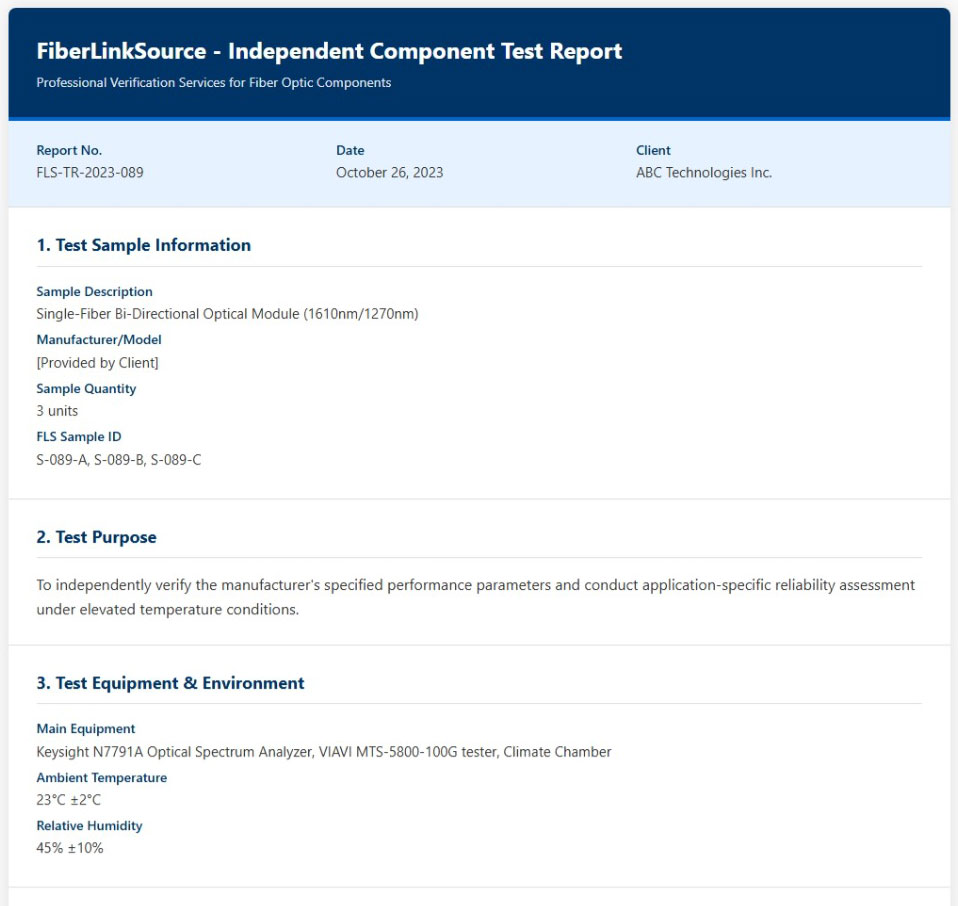This screenshot has width=958, height=906.
Task: Click the test purpose description paragraph
Action: (475, 597)
